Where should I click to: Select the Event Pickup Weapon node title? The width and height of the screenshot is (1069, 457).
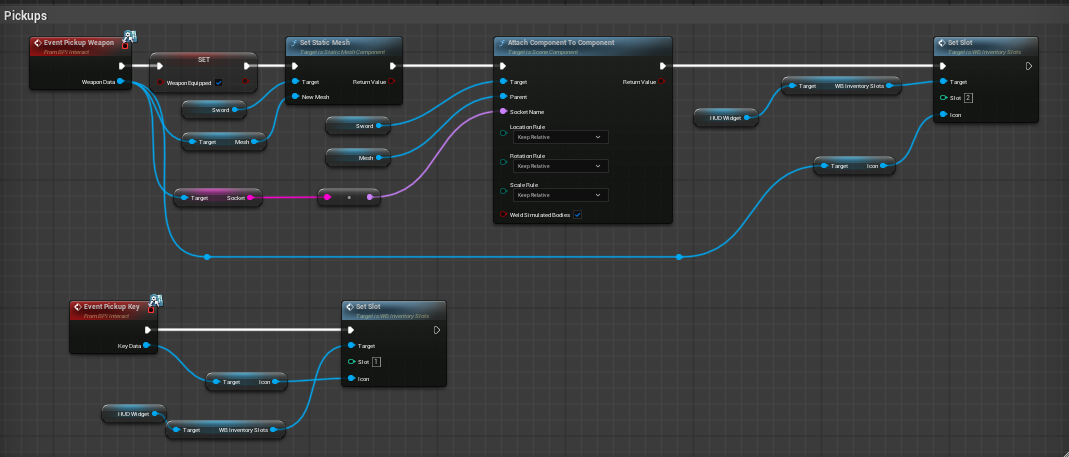[x=79, y=42]
